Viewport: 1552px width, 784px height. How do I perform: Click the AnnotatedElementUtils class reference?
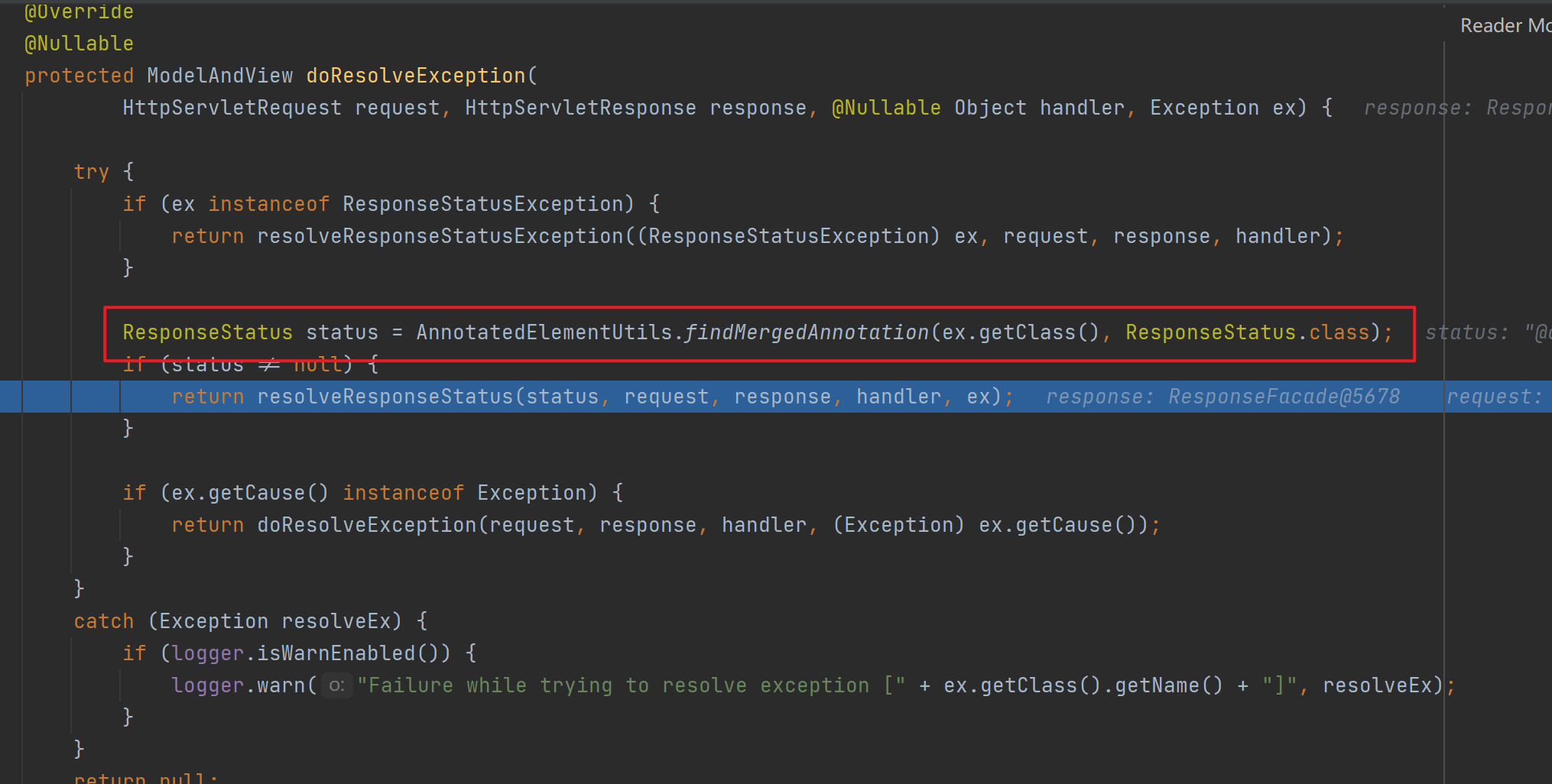coord(544,332)
